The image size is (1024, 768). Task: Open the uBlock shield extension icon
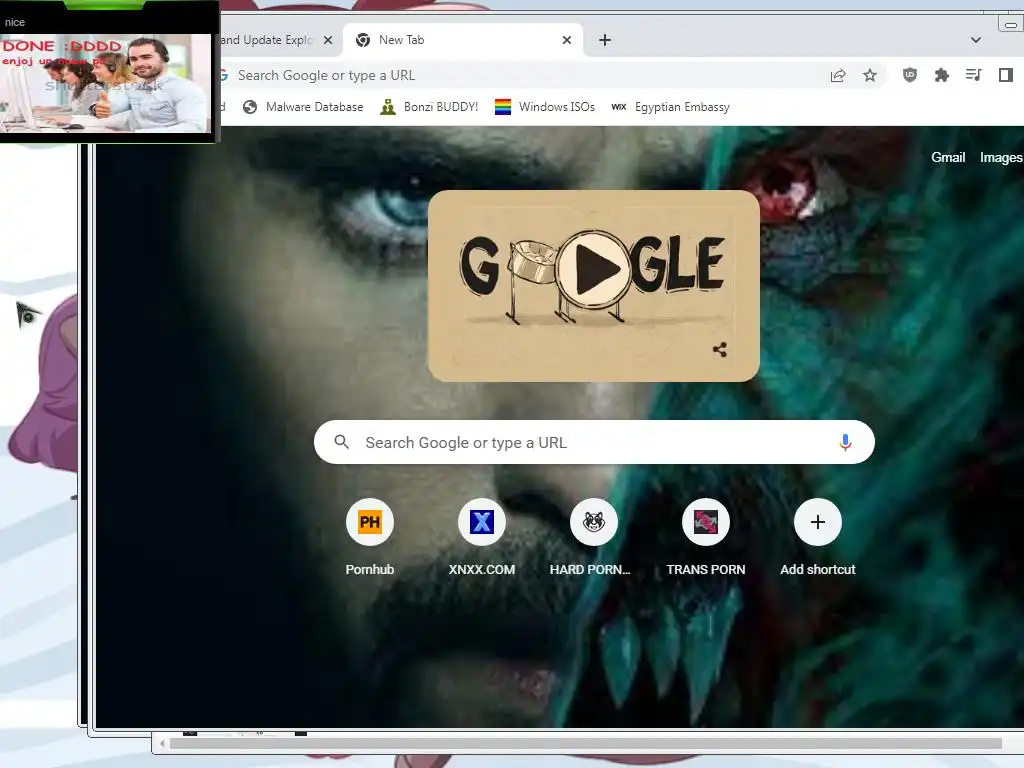(x=910, y=75)
